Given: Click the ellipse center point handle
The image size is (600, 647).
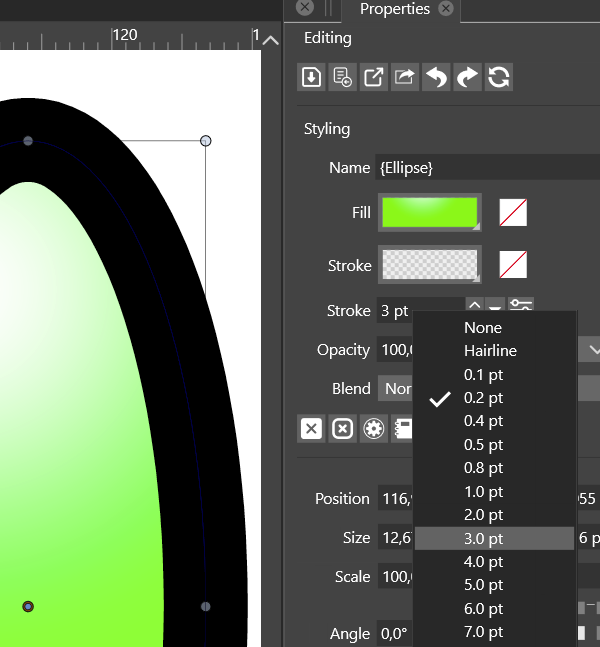Looking at the screenshot, I should coord(28,607).
